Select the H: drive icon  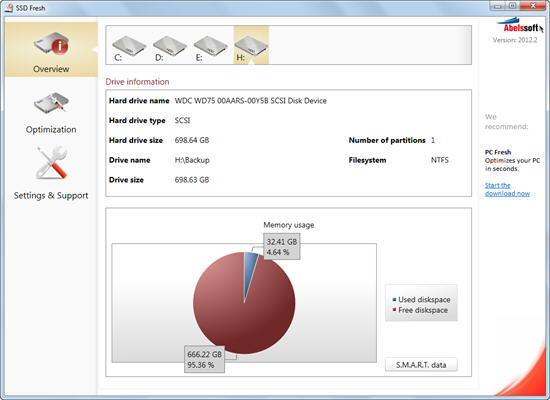251,47
